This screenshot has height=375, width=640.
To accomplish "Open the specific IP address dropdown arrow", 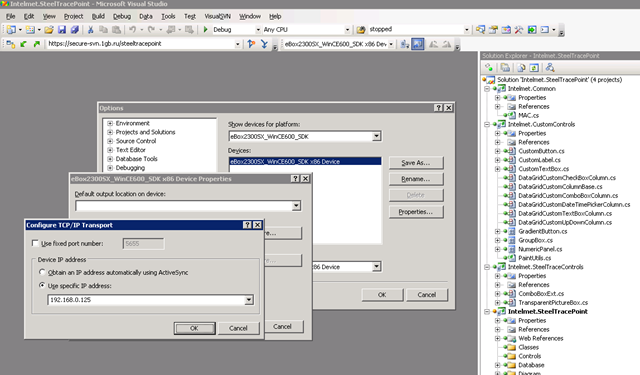I will [249, 300].
